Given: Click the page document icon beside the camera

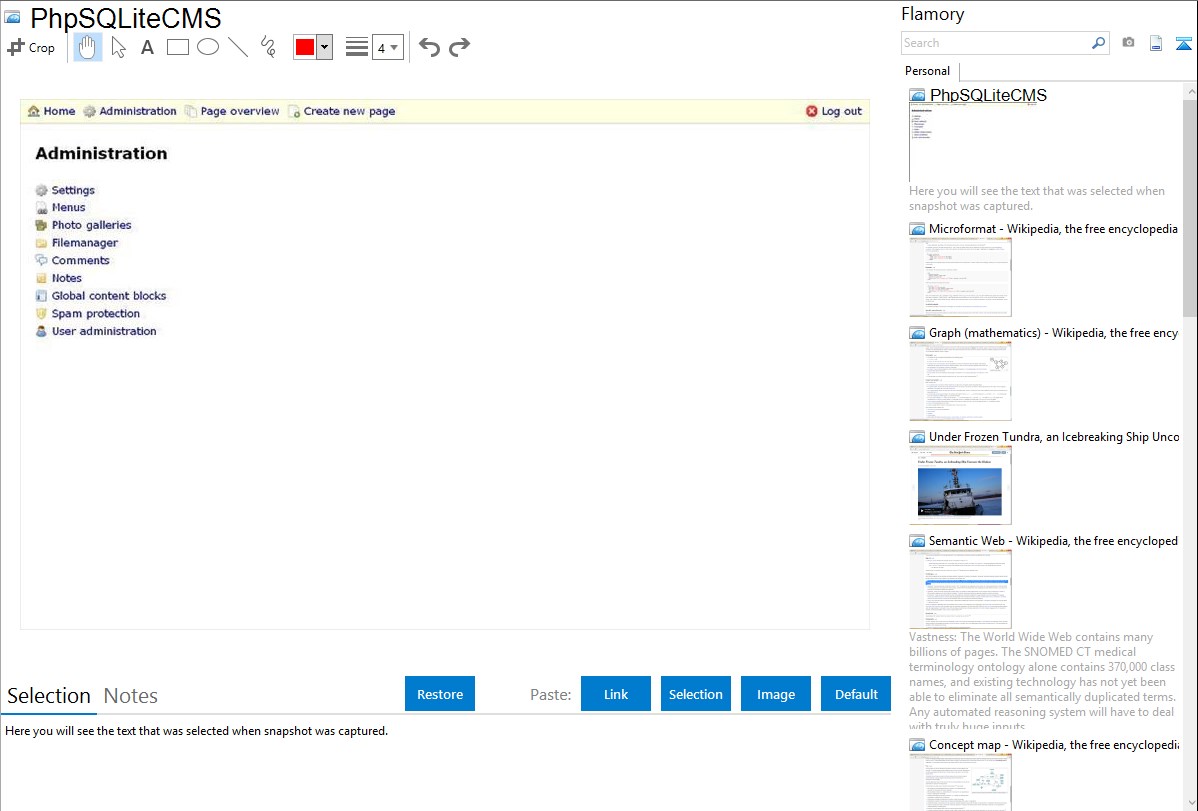Looking at the screenshot, I should click(1156, 43).
